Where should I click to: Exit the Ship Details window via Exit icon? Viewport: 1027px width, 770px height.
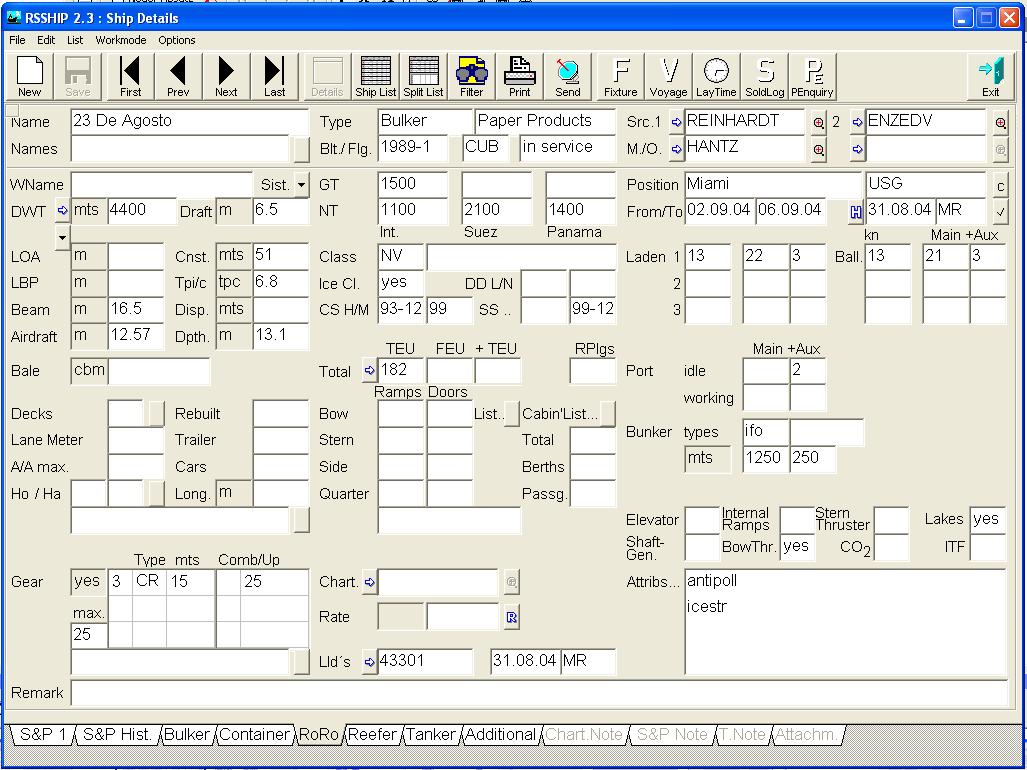990,77
